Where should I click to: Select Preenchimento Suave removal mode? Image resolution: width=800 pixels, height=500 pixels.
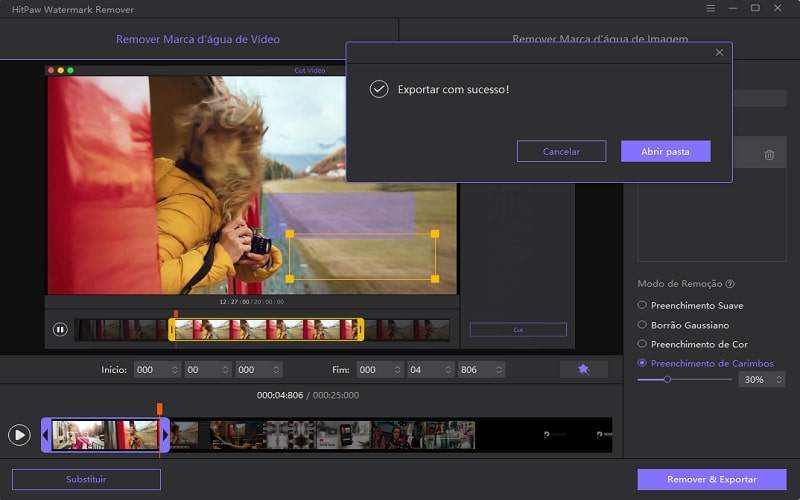tap(642, 305)
